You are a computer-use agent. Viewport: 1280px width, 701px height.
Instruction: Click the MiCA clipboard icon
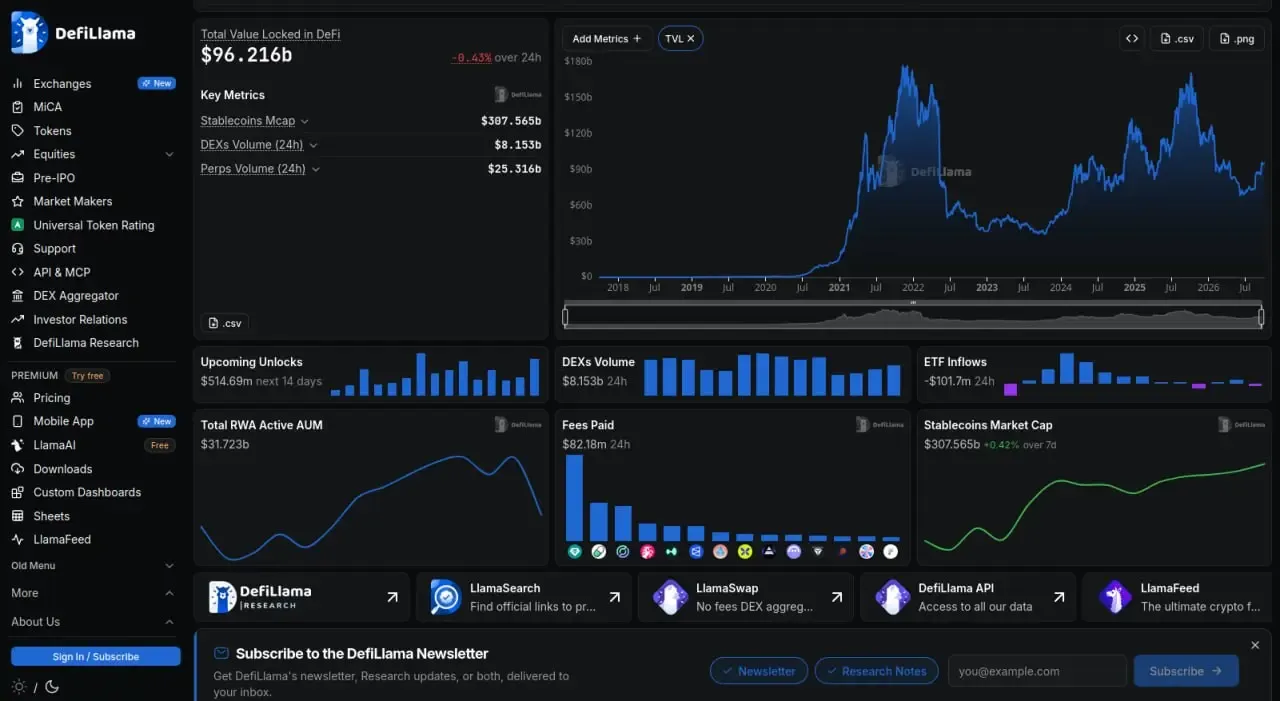coord(17,107)
